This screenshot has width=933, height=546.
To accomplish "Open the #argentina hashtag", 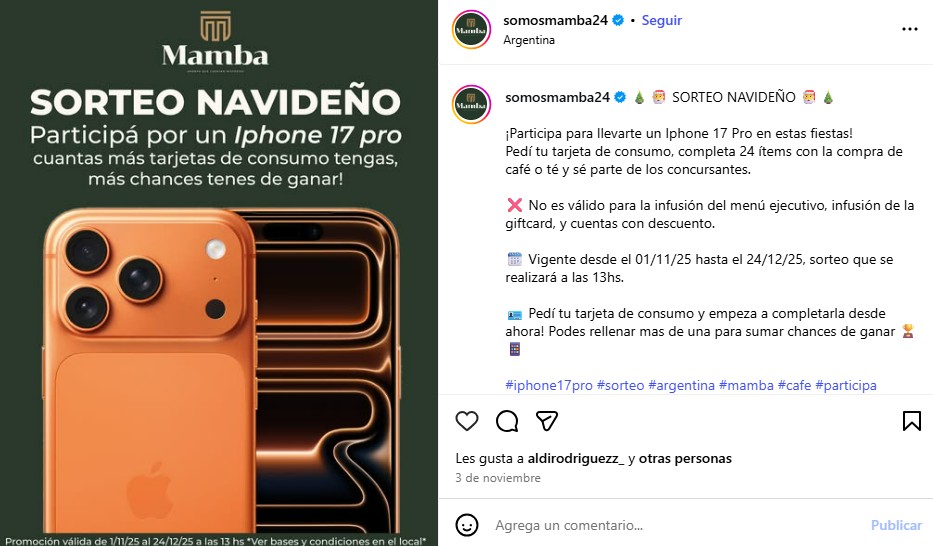I will 681,385.
